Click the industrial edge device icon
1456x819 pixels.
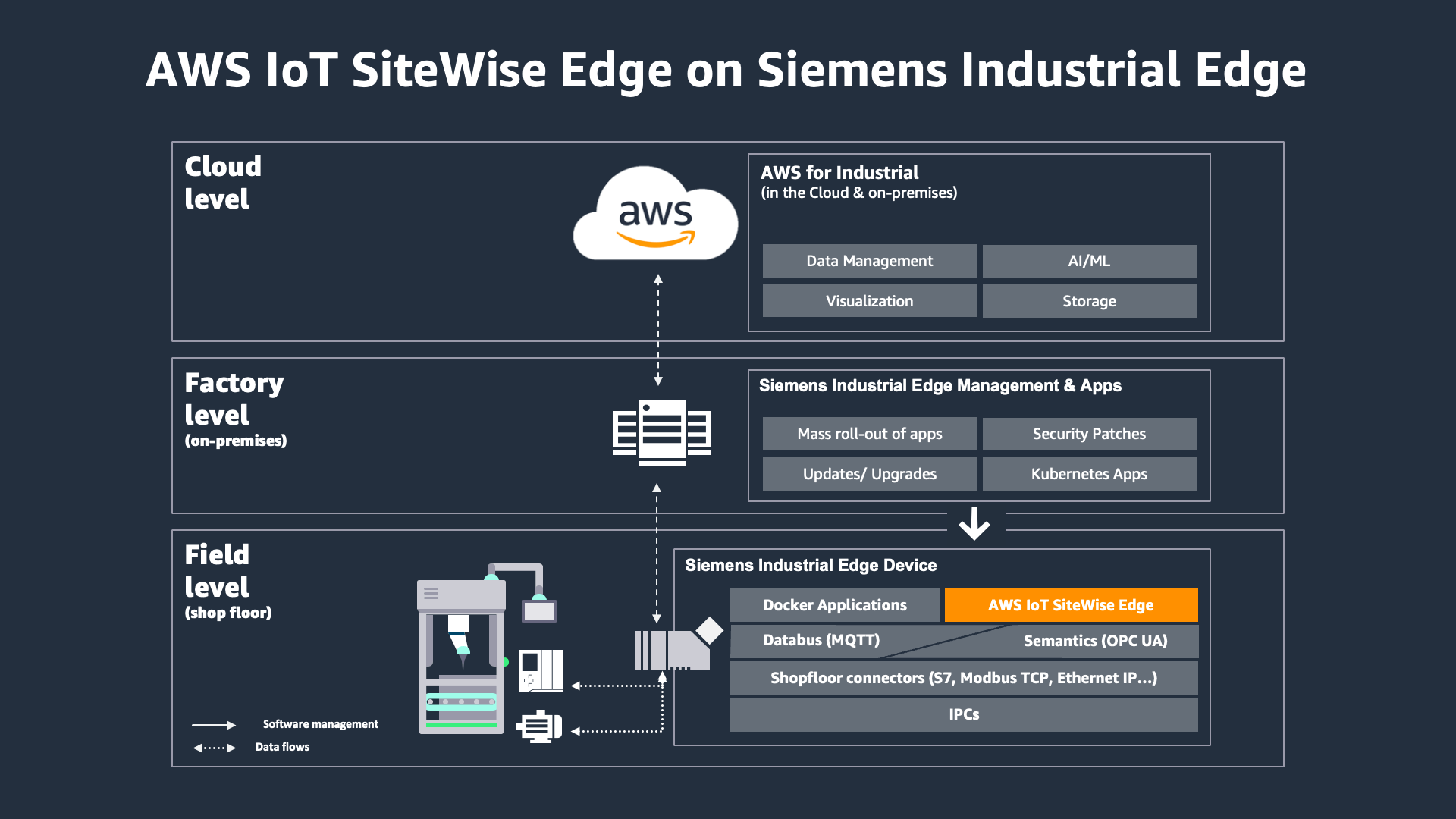[678, 644]
